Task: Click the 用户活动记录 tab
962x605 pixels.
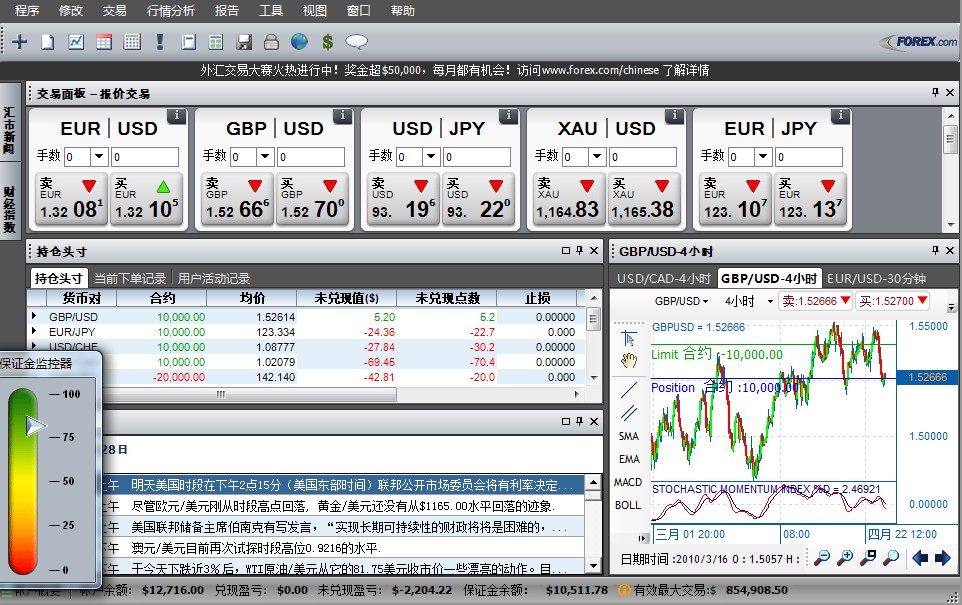Action: [x=214, y=279]
